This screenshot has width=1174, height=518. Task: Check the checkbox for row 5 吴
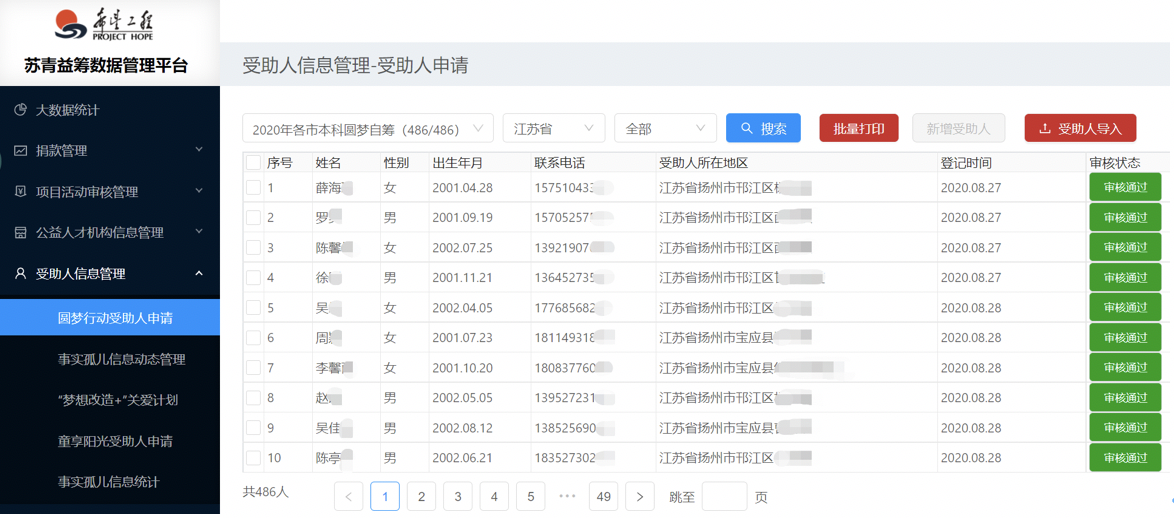(254, 308)
